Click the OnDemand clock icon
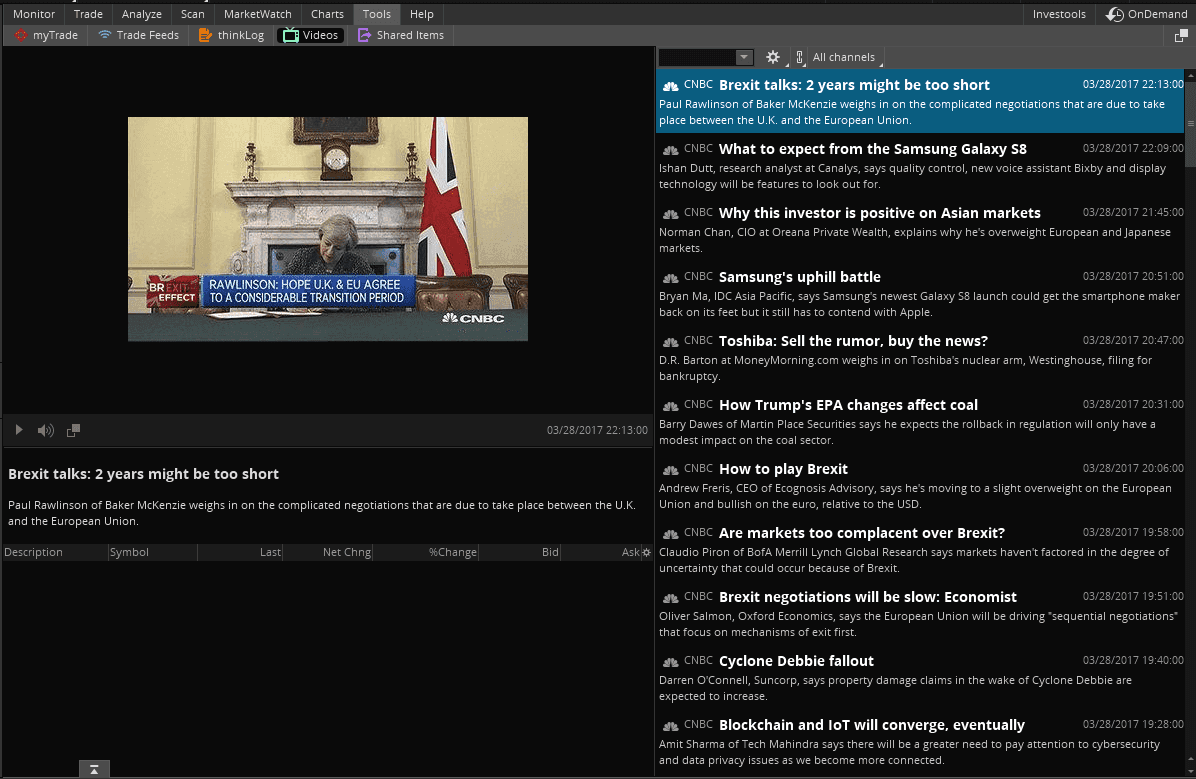This screenshot has height=779, width=1196. pyautogui.click(x=1114, y=14)
